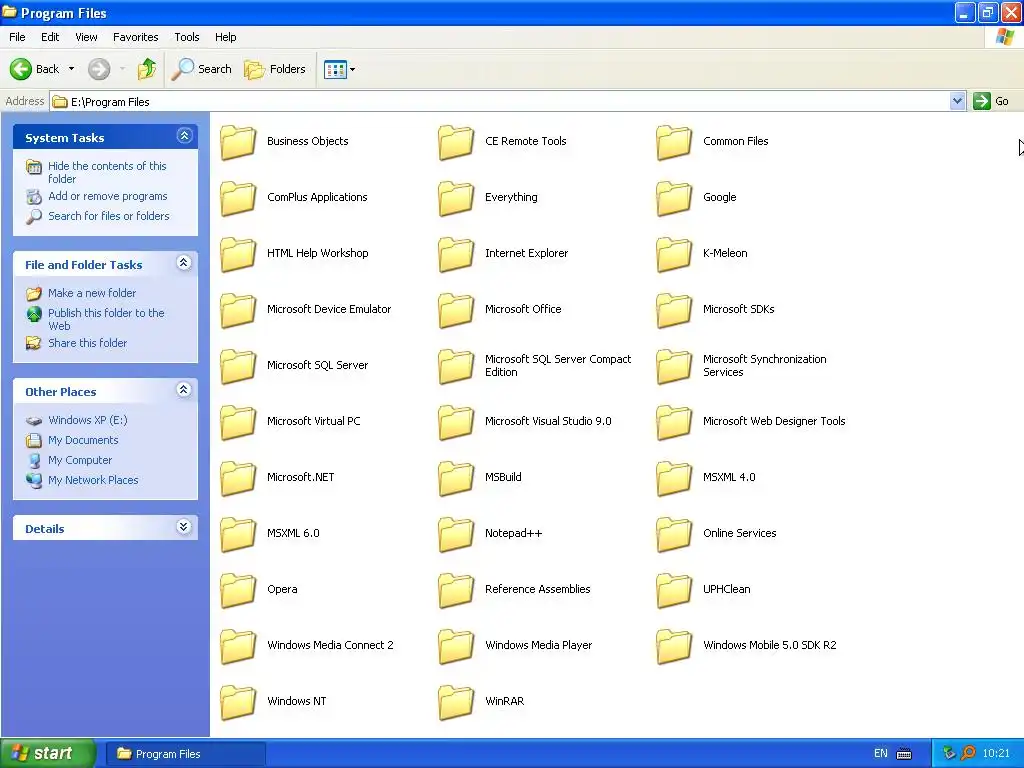Screen dimensions: 1024x768
Task: Select the CE Remote Tools folder icon
Action: click(456, 142)
